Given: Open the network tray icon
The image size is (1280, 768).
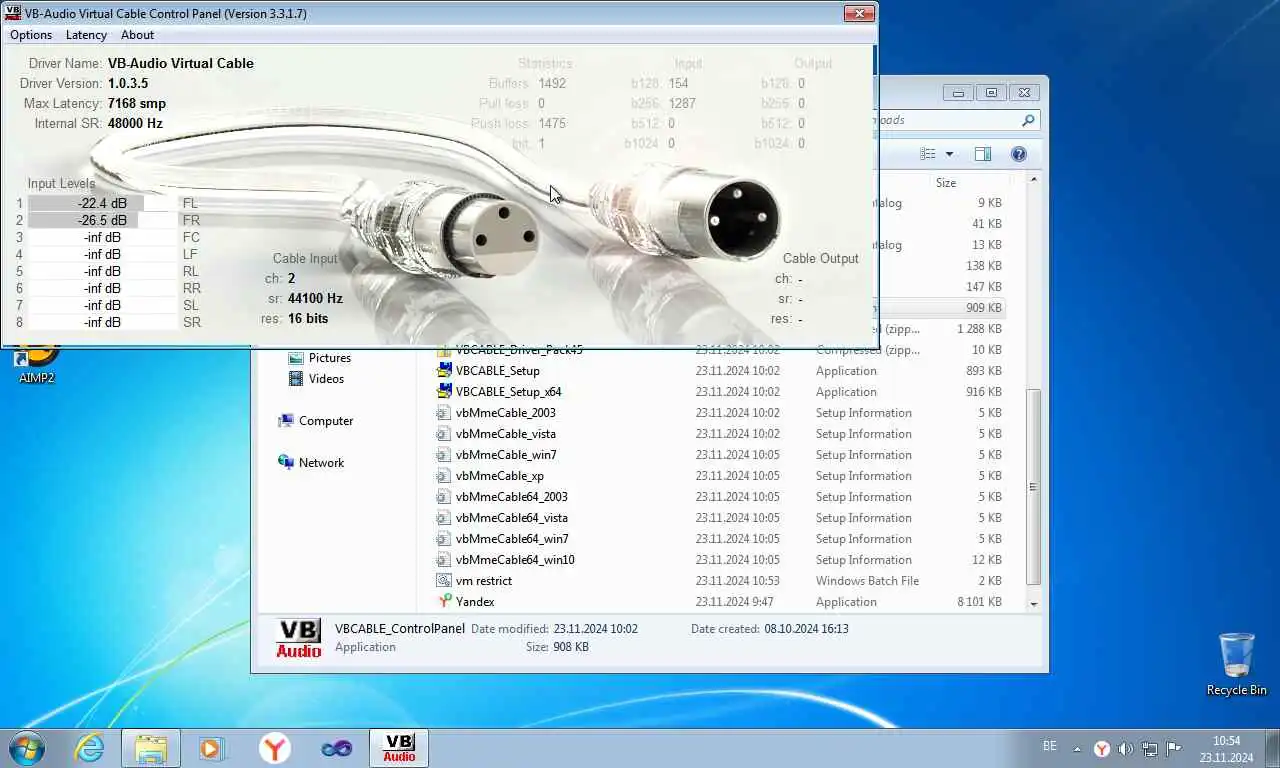Looking at the screenshot, I should pos(1150,749).
